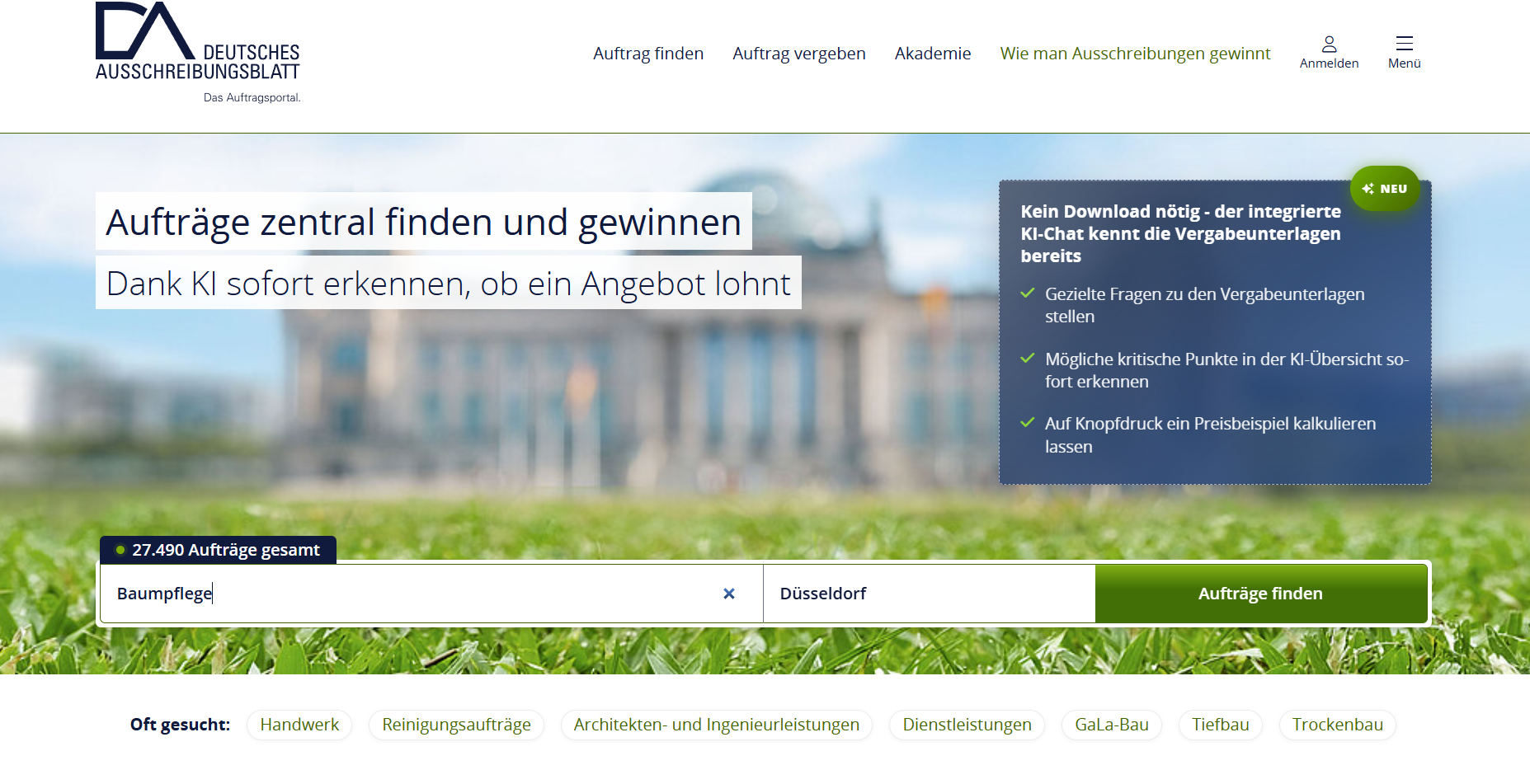Screen dimensions: 1530x784
Task: Click the NEU sparkle badge
Action: click(1385, 189)
